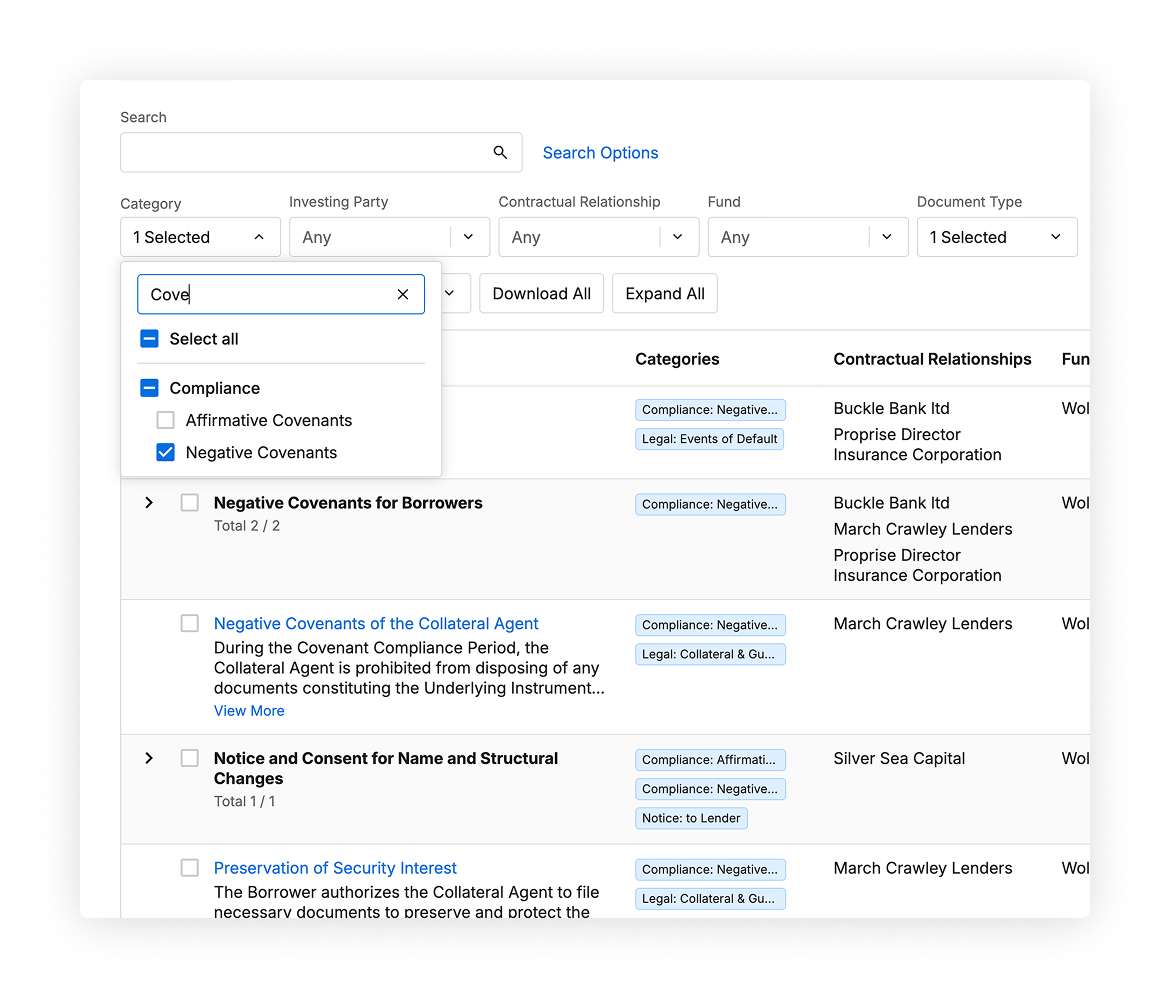Image resolution: width=1170 pixels, height=998 pixels.
Task: Clear the category filter text with X
Action: click(x=403, y=294)
